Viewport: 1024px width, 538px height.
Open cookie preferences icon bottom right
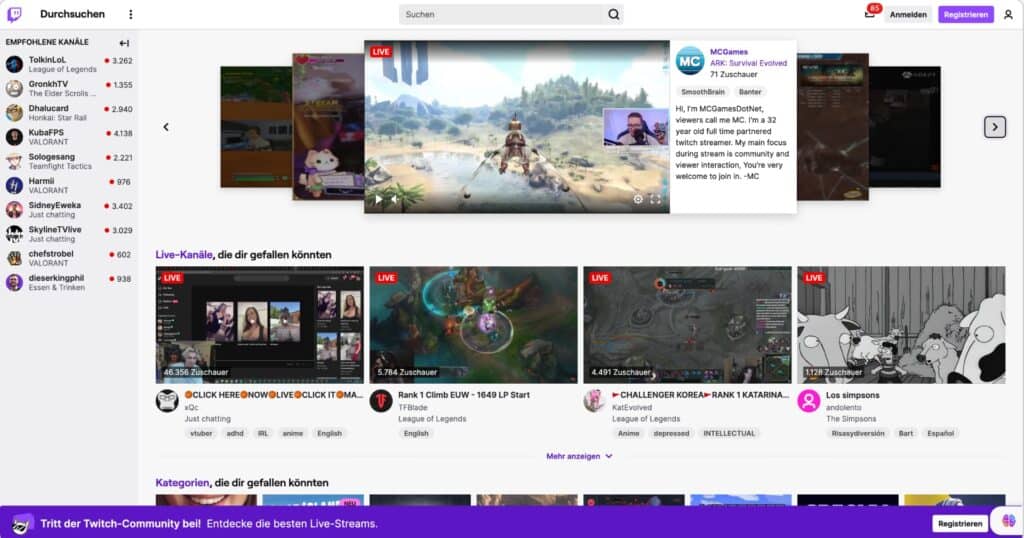tap(1008, 520)
